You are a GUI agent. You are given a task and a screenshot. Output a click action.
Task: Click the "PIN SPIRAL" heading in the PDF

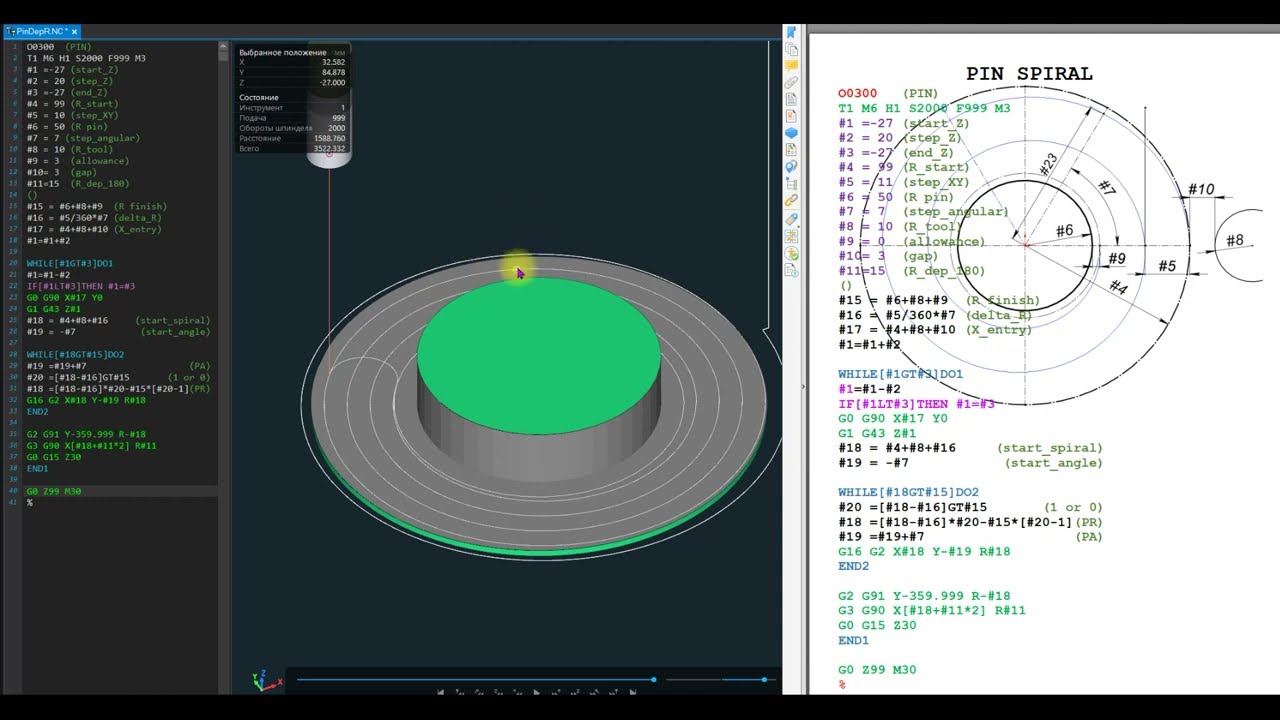coord(1029,74)
